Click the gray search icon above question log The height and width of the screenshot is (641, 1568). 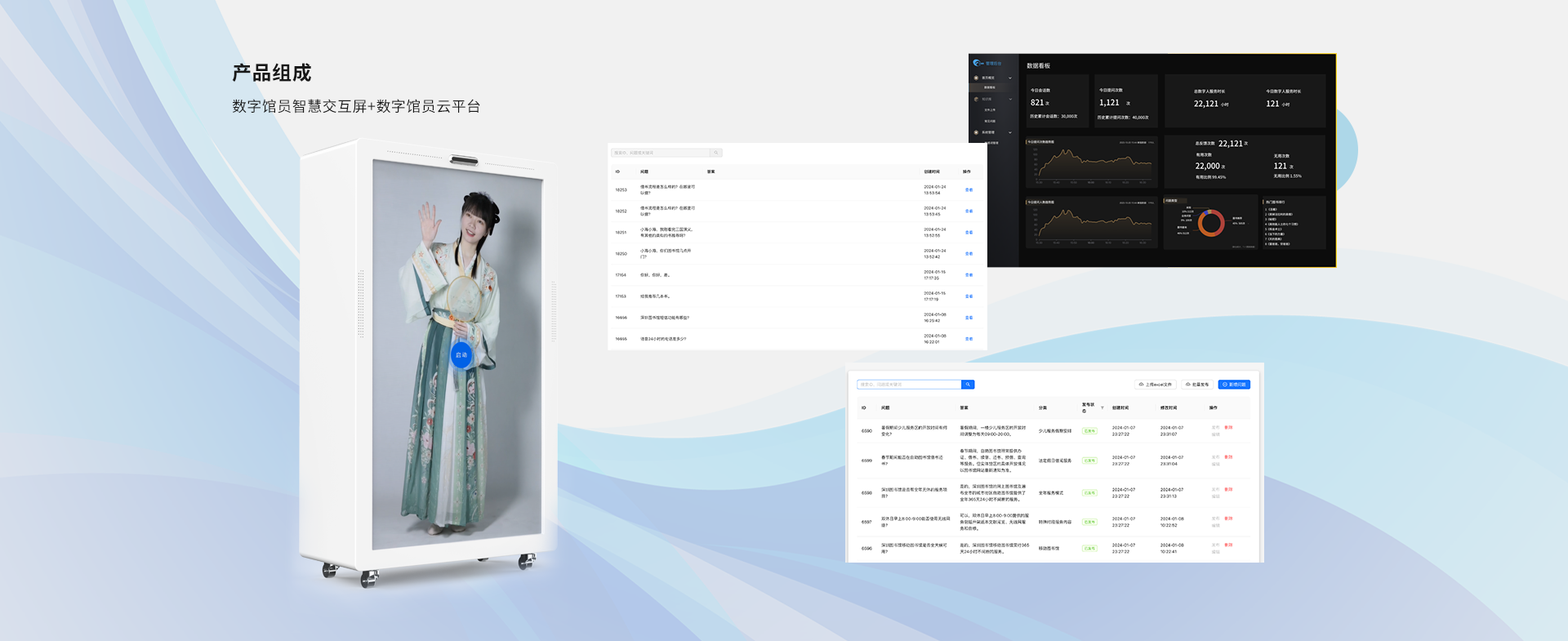pyautogui.click(x=716, y=153)
